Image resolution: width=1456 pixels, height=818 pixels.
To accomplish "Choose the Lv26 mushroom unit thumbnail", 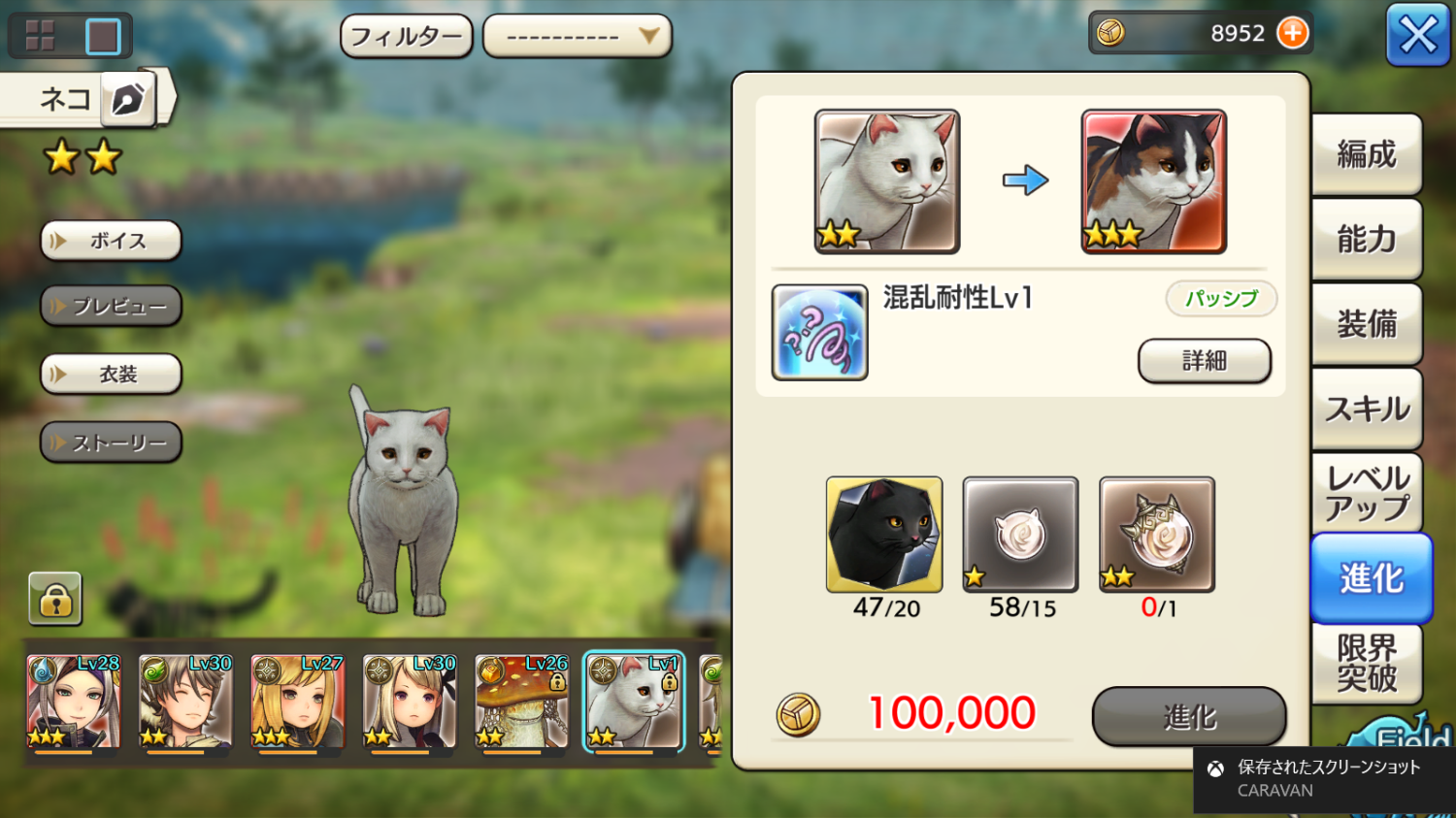I will pyautogui.click(x=521, y=703).
